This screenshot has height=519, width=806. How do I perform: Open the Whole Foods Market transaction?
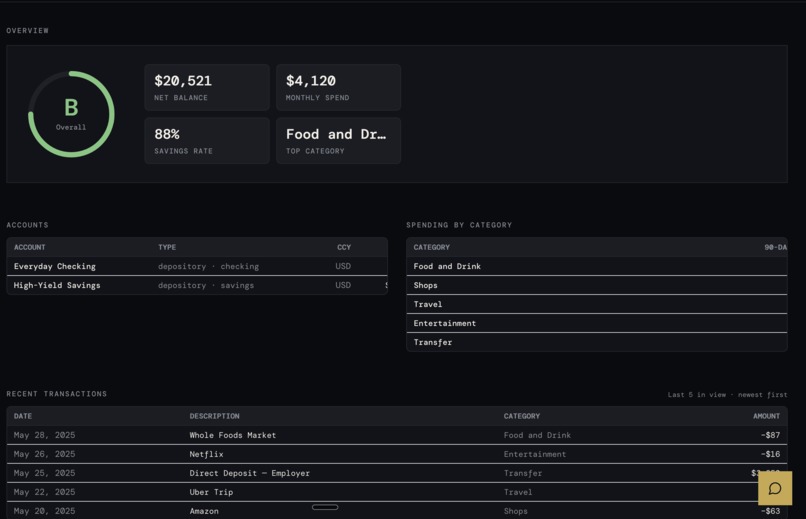[397, 435]
